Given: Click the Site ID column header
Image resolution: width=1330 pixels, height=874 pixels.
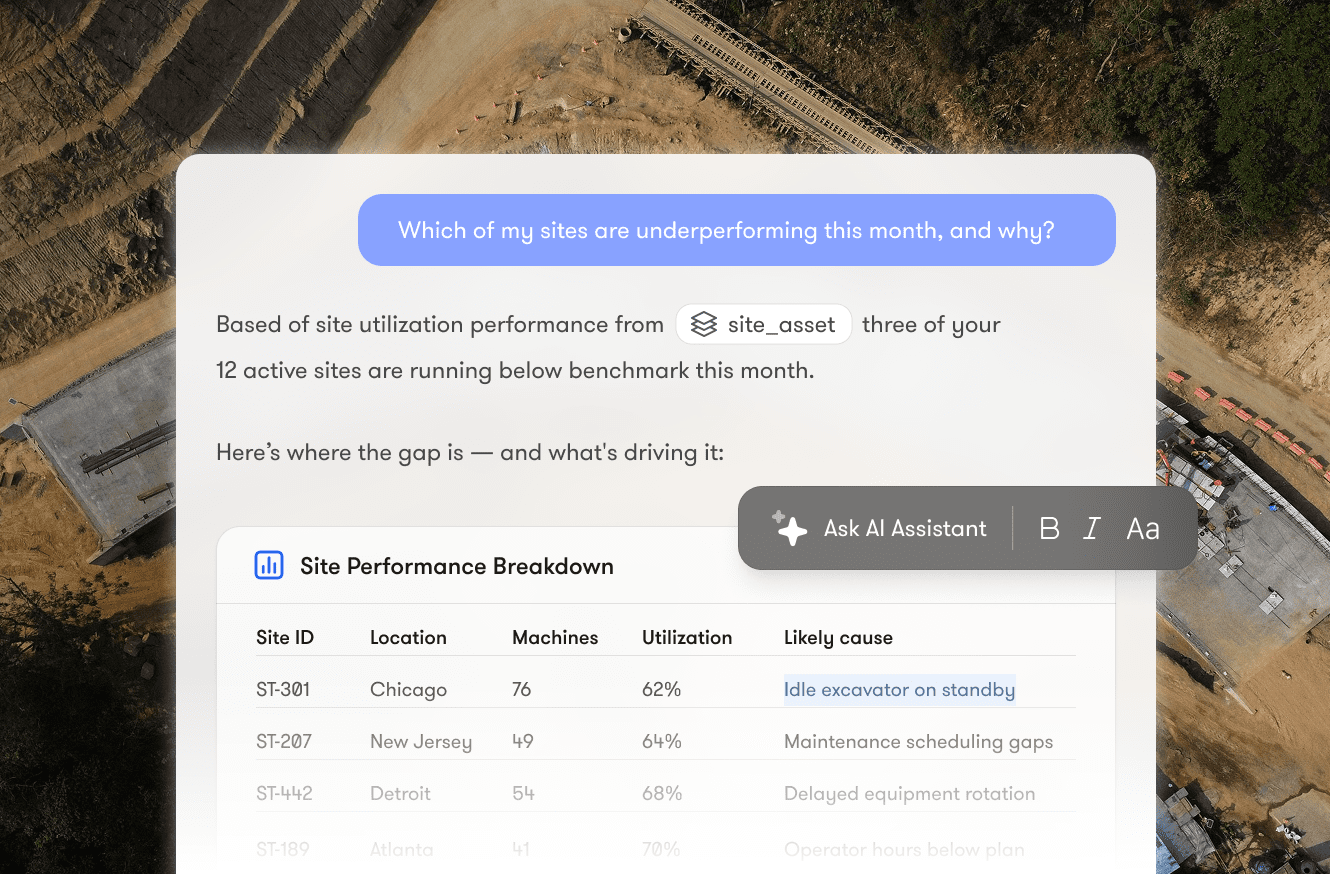Looking at the screenshot, I should (x=285, y=638).
